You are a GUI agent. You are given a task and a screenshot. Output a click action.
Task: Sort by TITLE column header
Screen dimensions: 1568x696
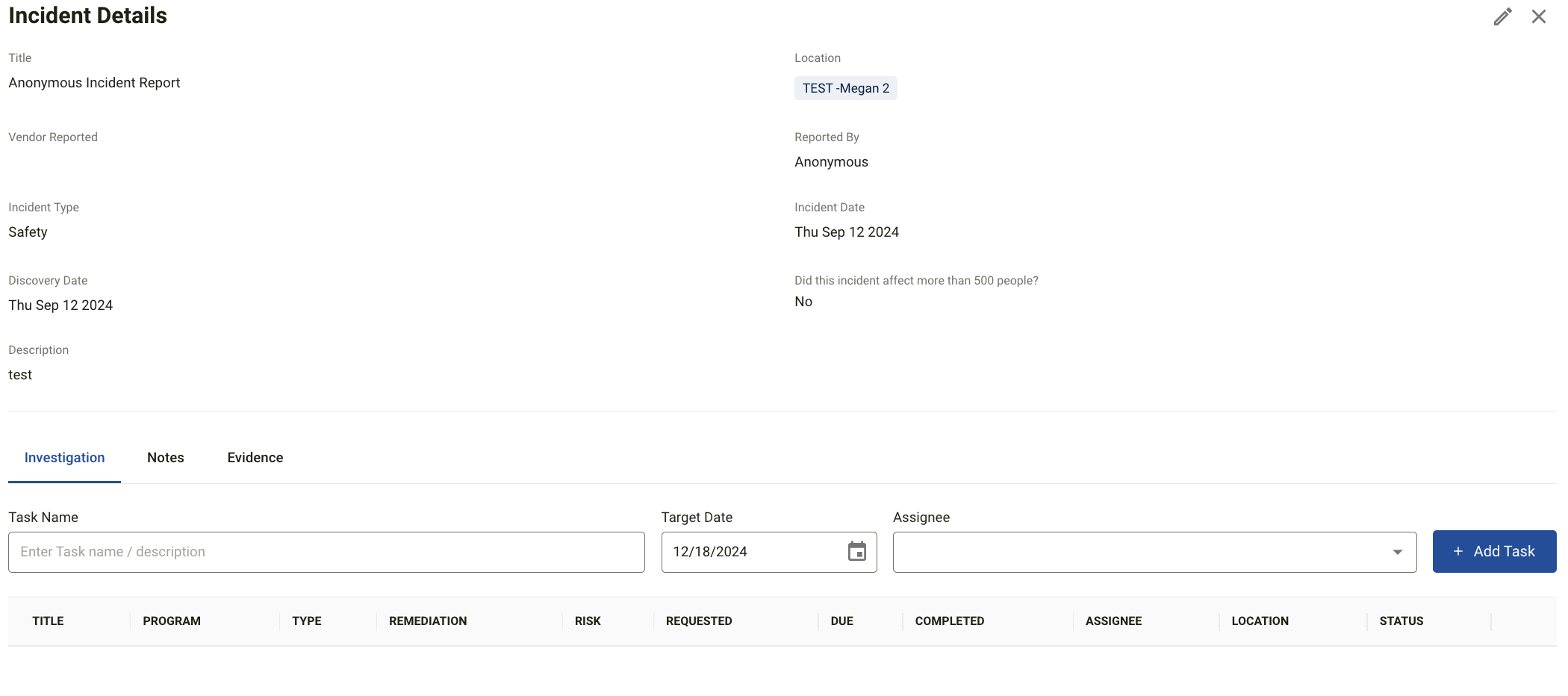point(48,621)
